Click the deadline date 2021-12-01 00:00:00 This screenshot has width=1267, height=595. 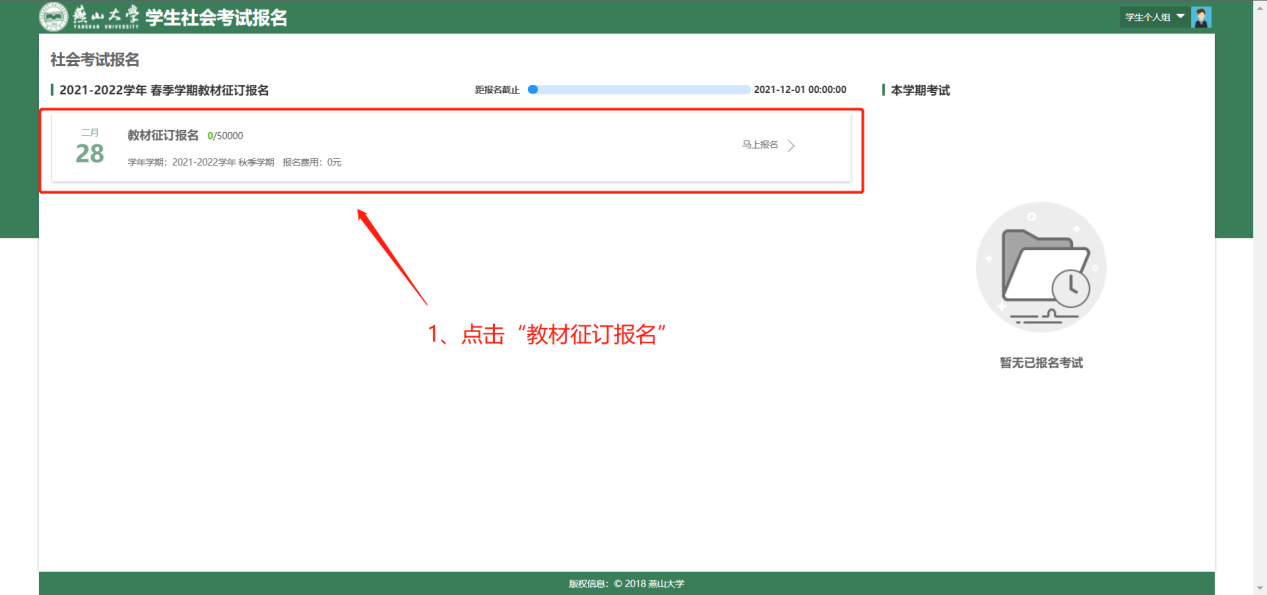click(x=800, y=90)
